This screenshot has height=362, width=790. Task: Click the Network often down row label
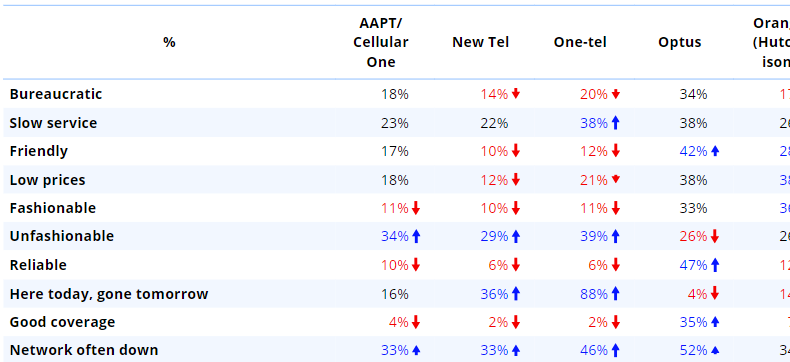coord(84,350)
